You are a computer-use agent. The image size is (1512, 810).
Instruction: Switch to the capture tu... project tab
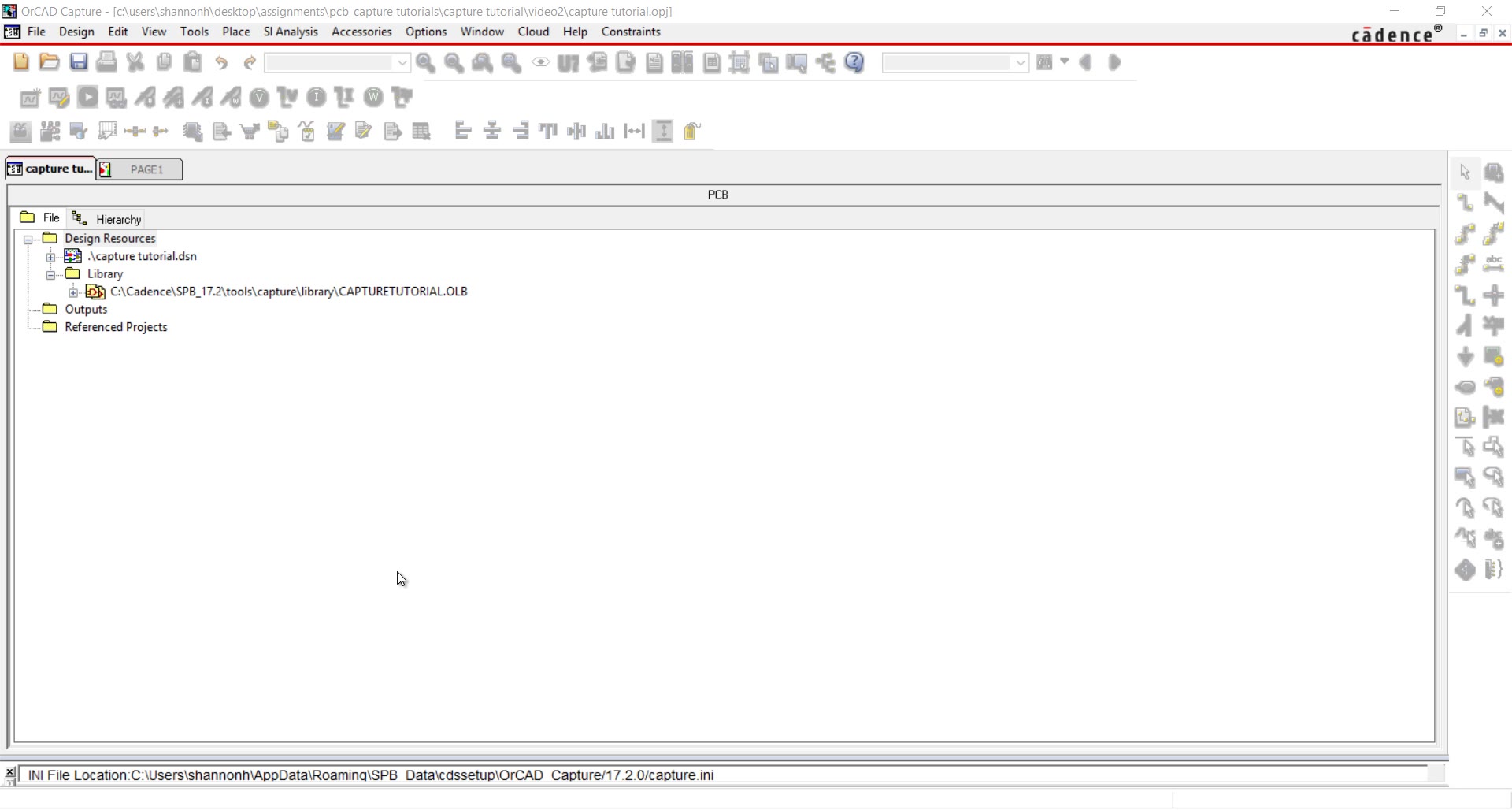(50, 169)
